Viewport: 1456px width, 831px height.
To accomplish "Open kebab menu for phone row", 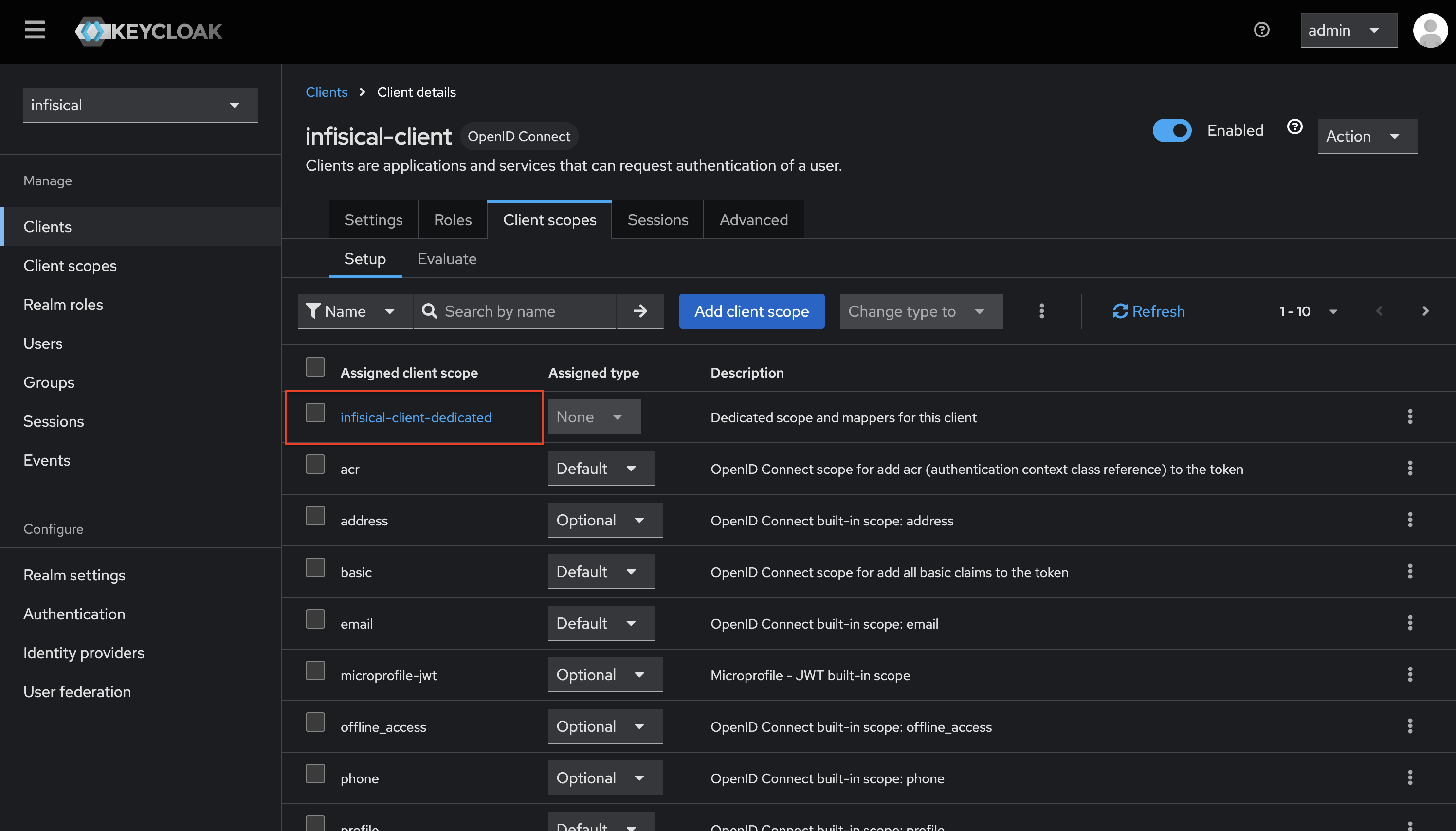I will pyautogui.click(x=1410, y=777).
